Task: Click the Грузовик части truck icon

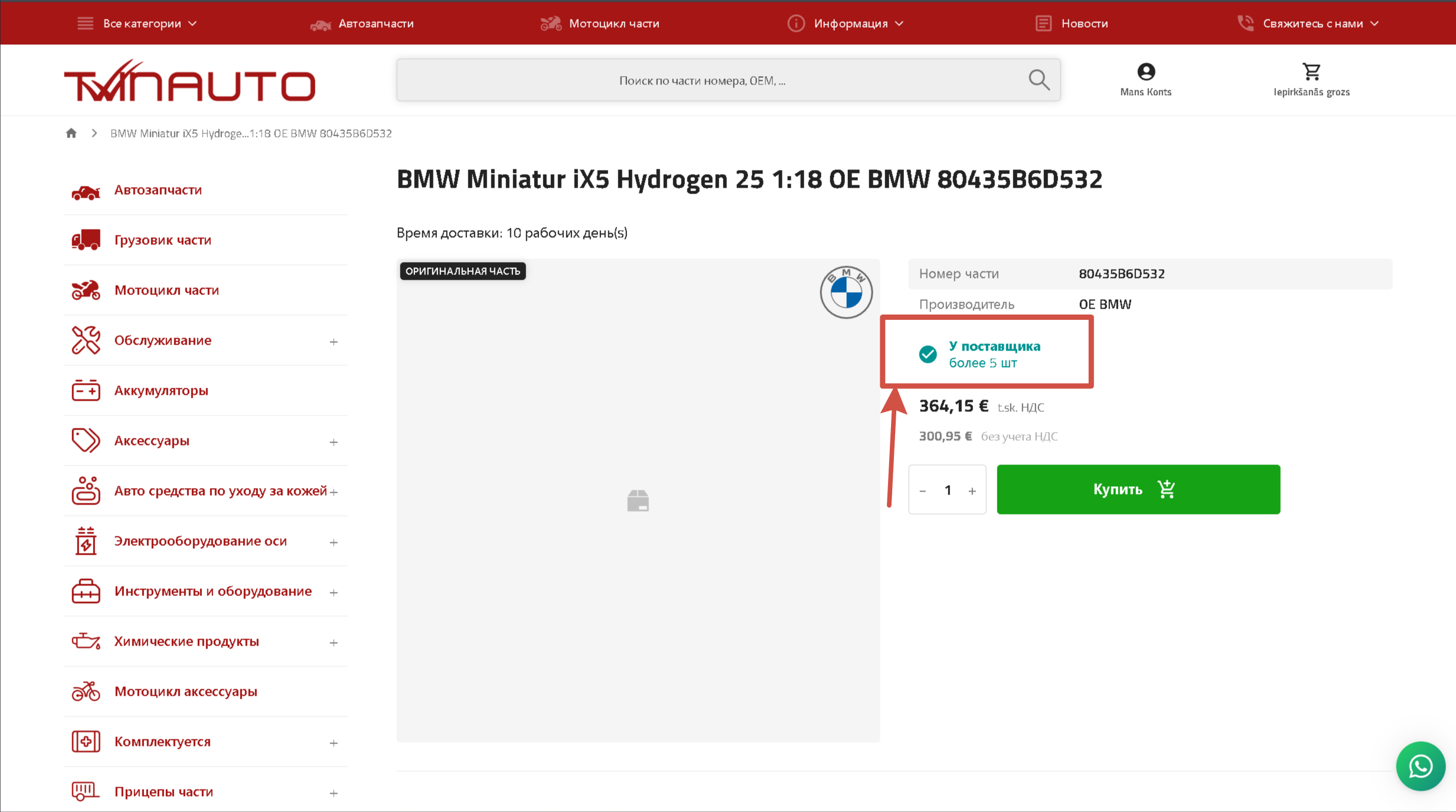Action: 86,240
